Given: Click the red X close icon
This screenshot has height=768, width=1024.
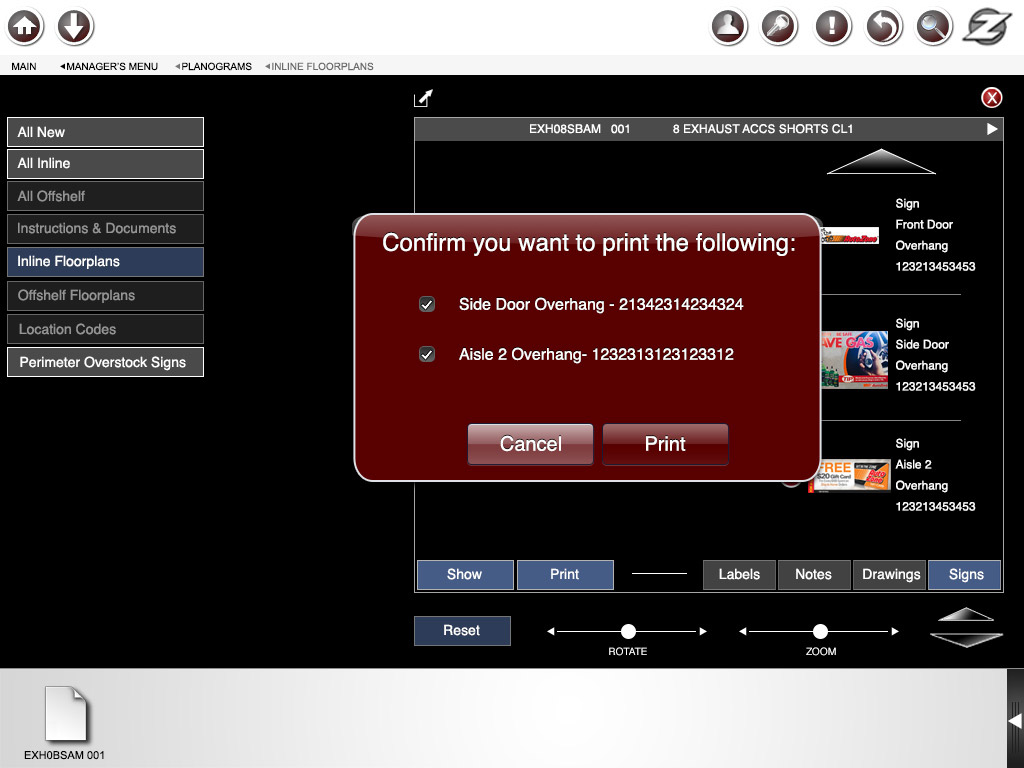Looking at the screenshot, I should [991, 97].
